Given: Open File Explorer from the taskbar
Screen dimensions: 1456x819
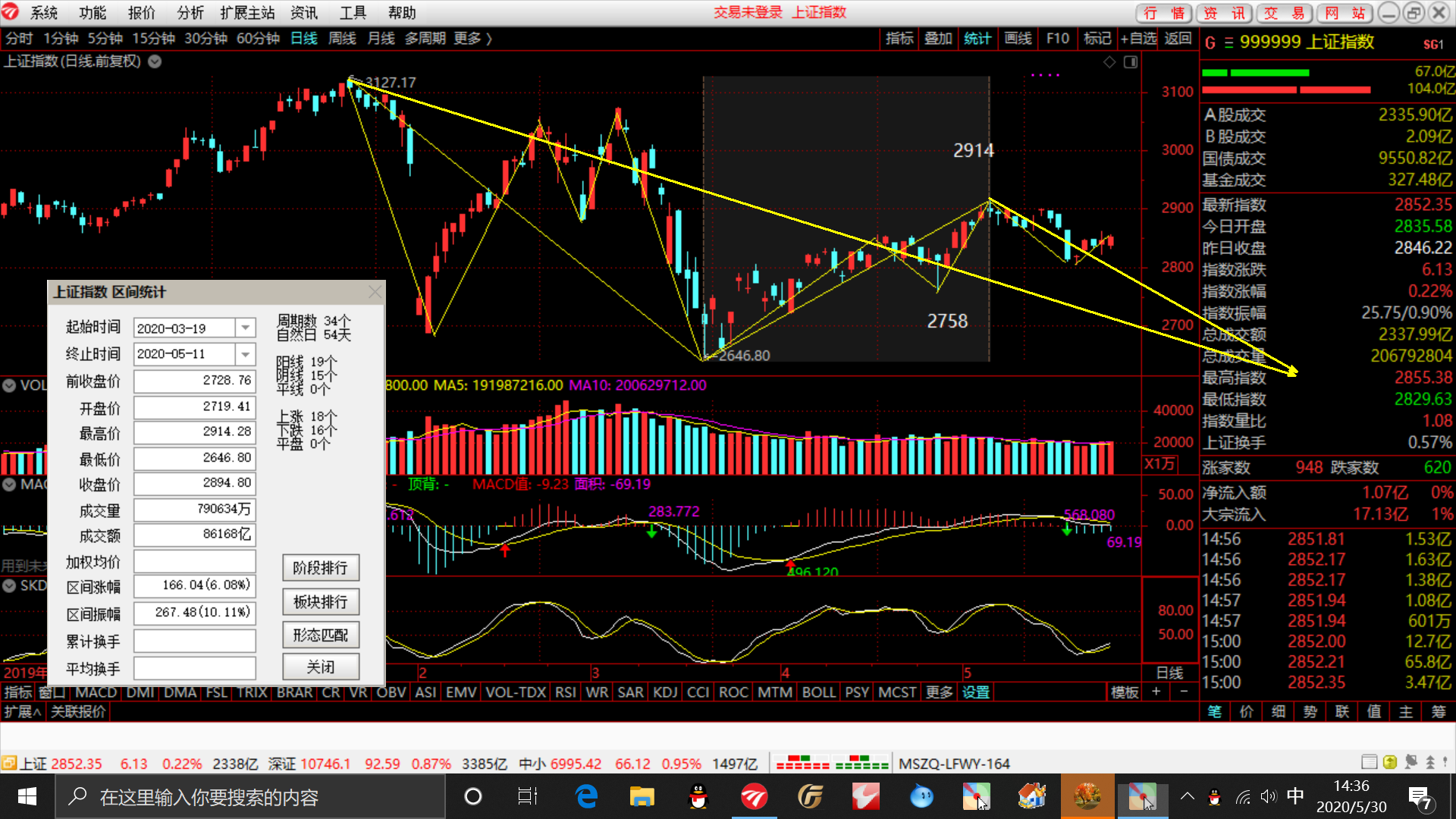Looking at the screenshot, I should 642,796.
